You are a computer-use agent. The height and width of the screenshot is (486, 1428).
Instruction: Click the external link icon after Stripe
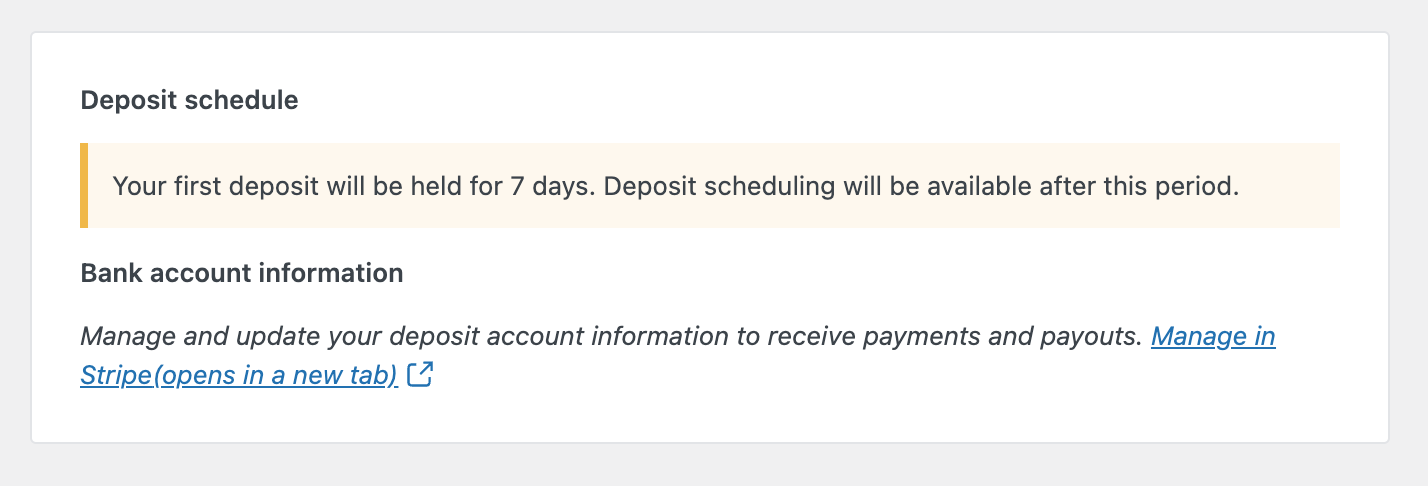point(421,375)
